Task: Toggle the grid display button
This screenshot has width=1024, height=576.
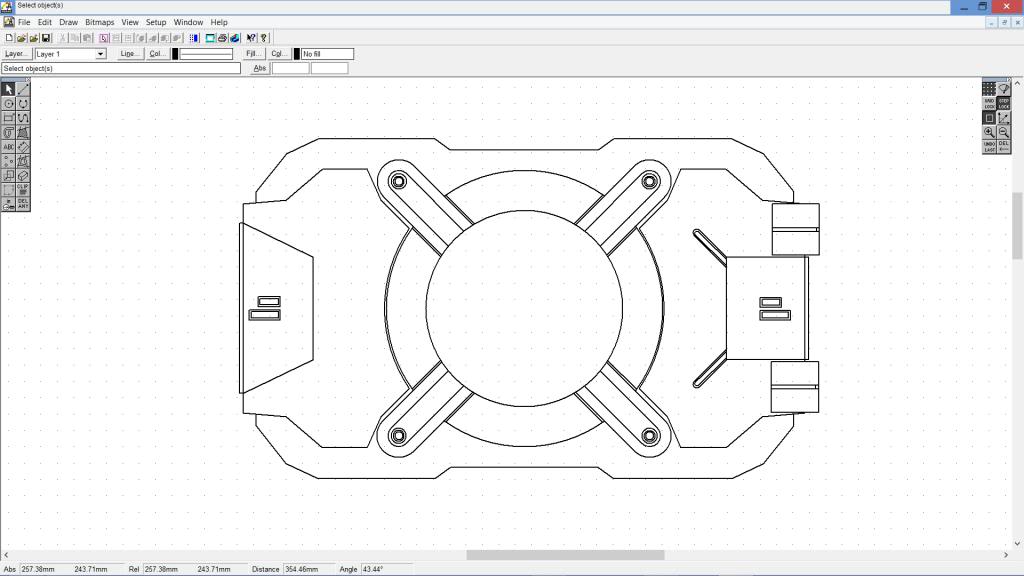Action: (x=989, y=88)
